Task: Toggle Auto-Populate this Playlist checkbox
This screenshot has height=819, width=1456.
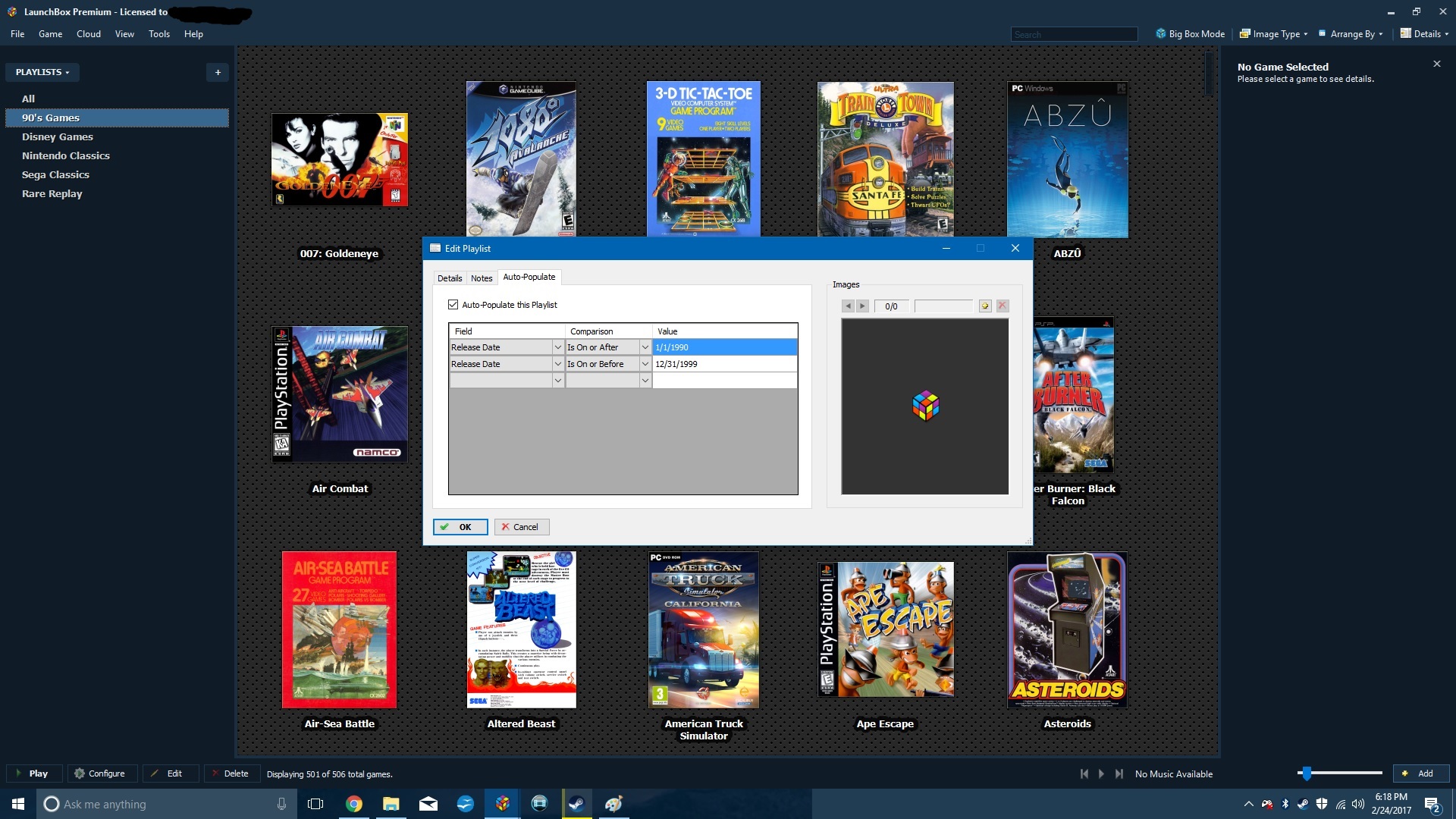Action: click(x=453, y=305)
